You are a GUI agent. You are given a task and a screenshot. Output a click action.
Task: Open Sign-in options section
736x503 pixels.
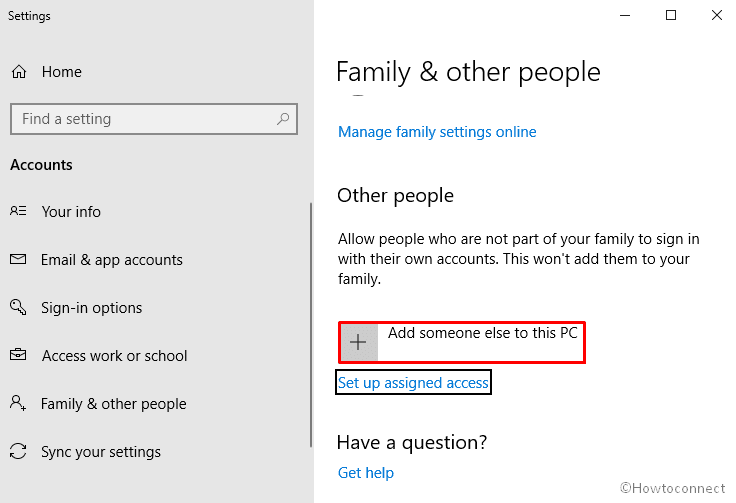click(x=92, y=308)
